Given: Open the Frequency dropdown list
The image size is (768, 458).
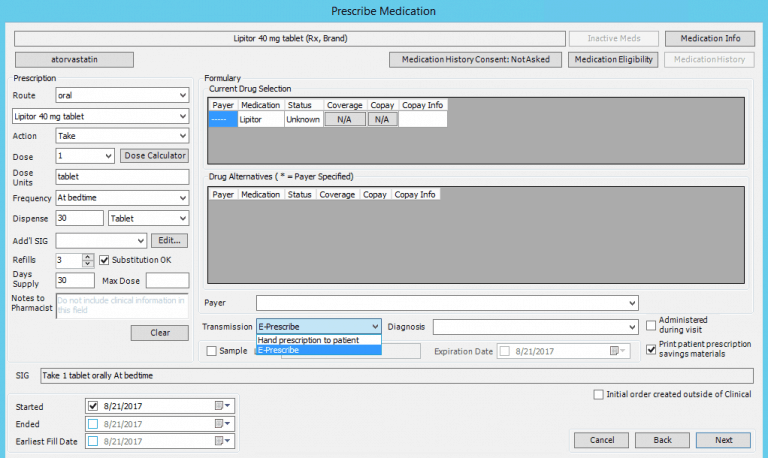Looking at the screenshot, I should pyautogui.click(x=182, y=198).
